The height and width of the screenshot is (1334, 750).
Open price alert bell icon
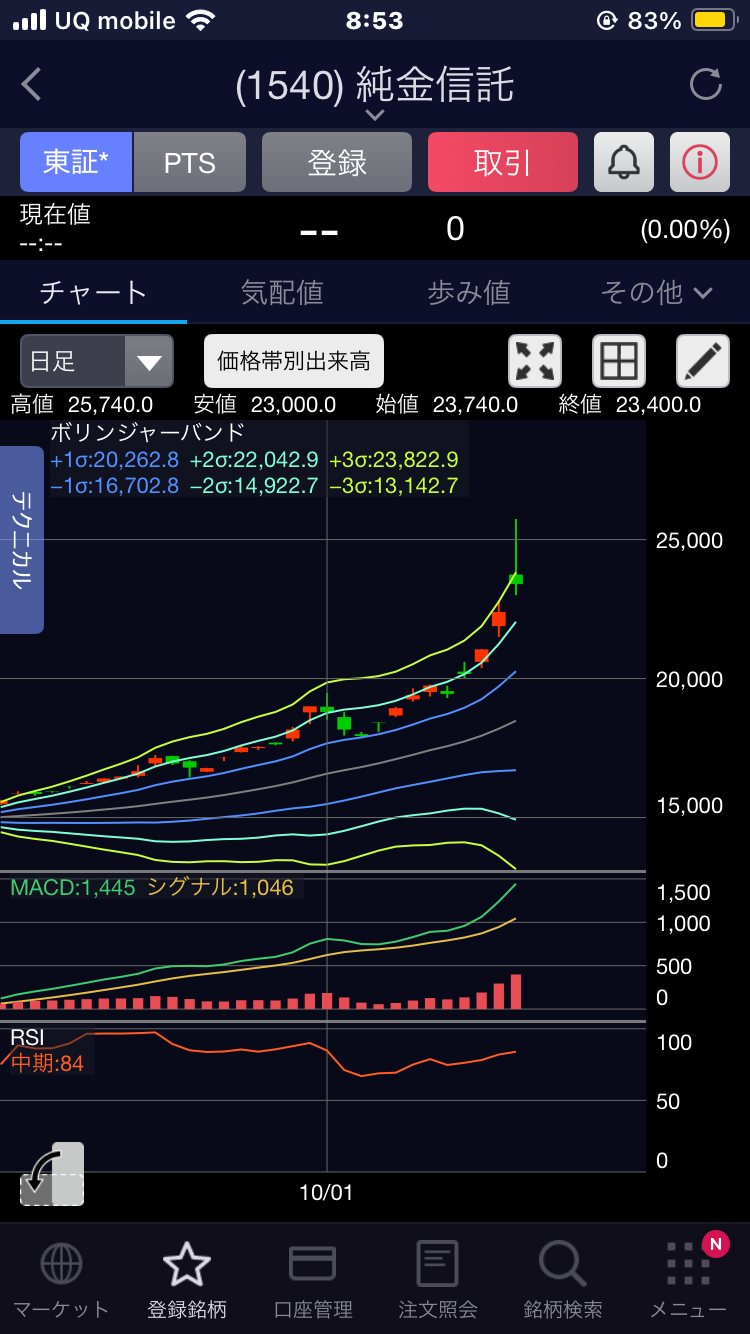(x=624, y=162)
